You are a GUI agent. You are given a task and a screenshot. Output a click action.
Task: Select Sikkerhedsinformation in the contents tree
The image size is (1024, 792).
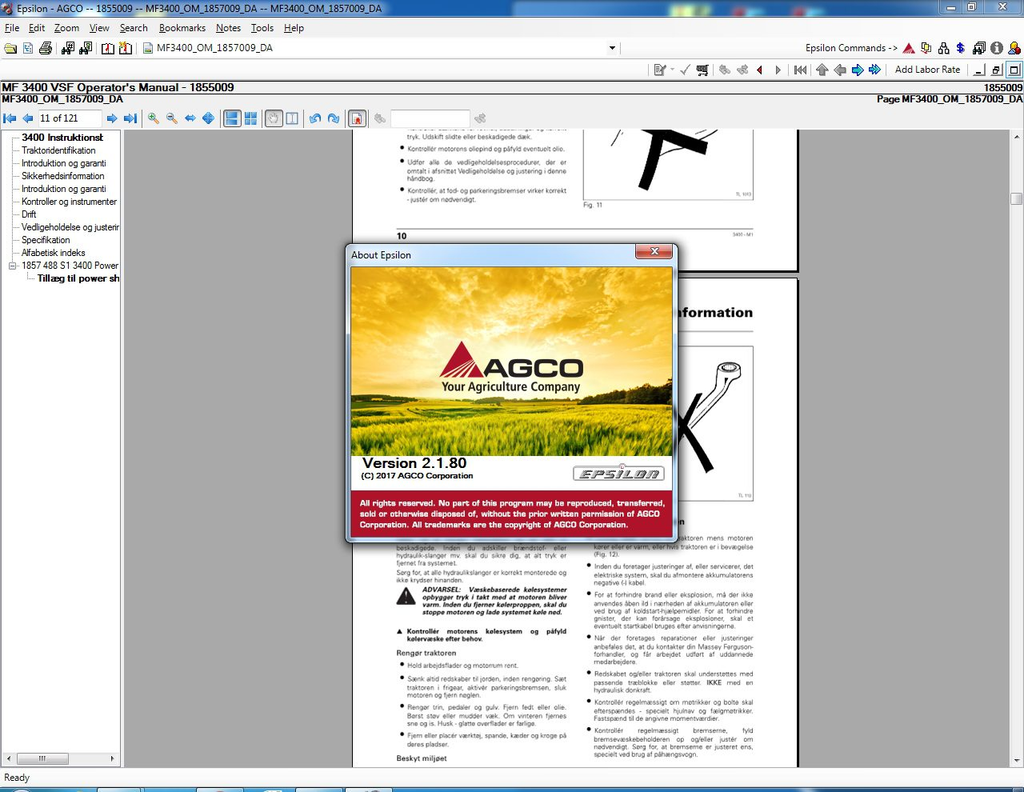[63, 176]
